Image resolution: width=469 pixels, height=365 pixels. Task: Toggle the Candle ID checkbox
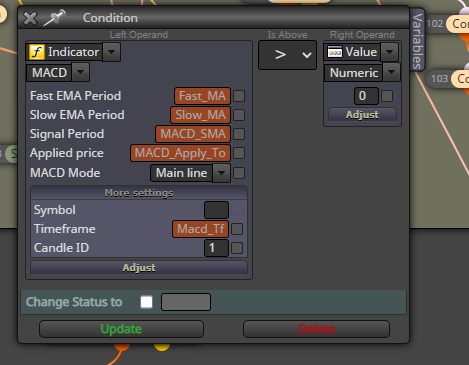pyautogui.click(x=237, y=248)
